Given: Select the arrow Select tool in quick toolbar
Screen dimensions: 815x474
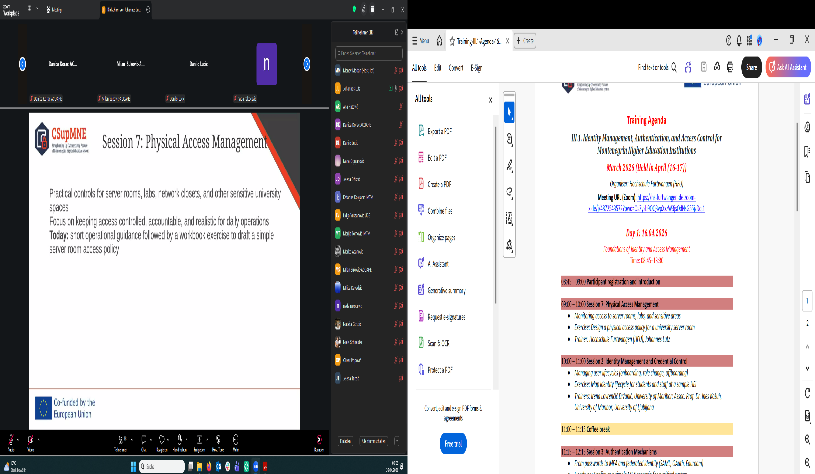Looking at the screenshot, I should [x=509, y=112].
